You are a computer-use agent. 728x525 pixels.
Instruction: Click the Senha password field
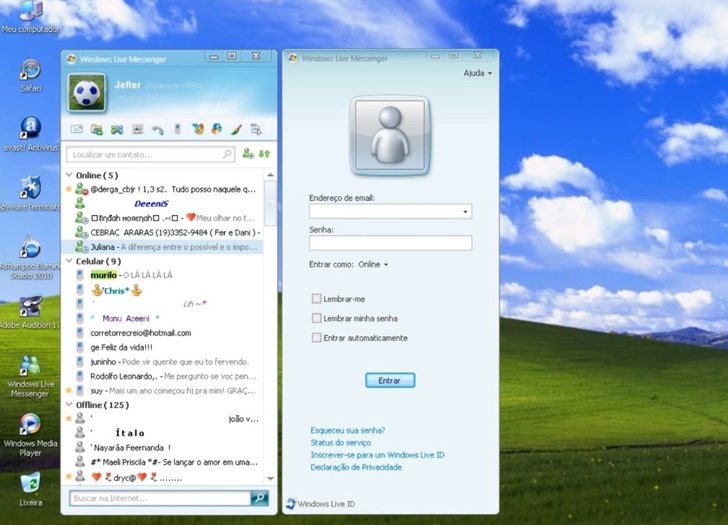[x=390, y=243]
